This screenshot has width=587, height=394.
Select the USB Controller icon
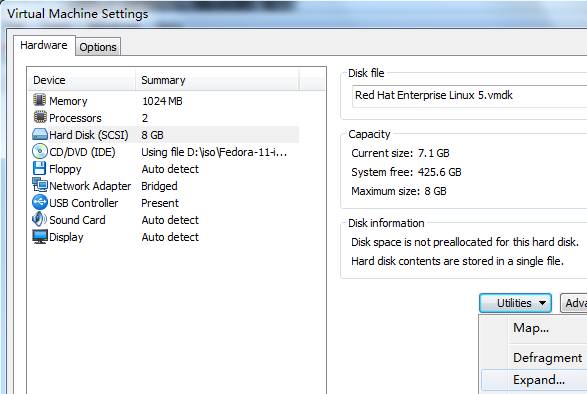[40, 202]
